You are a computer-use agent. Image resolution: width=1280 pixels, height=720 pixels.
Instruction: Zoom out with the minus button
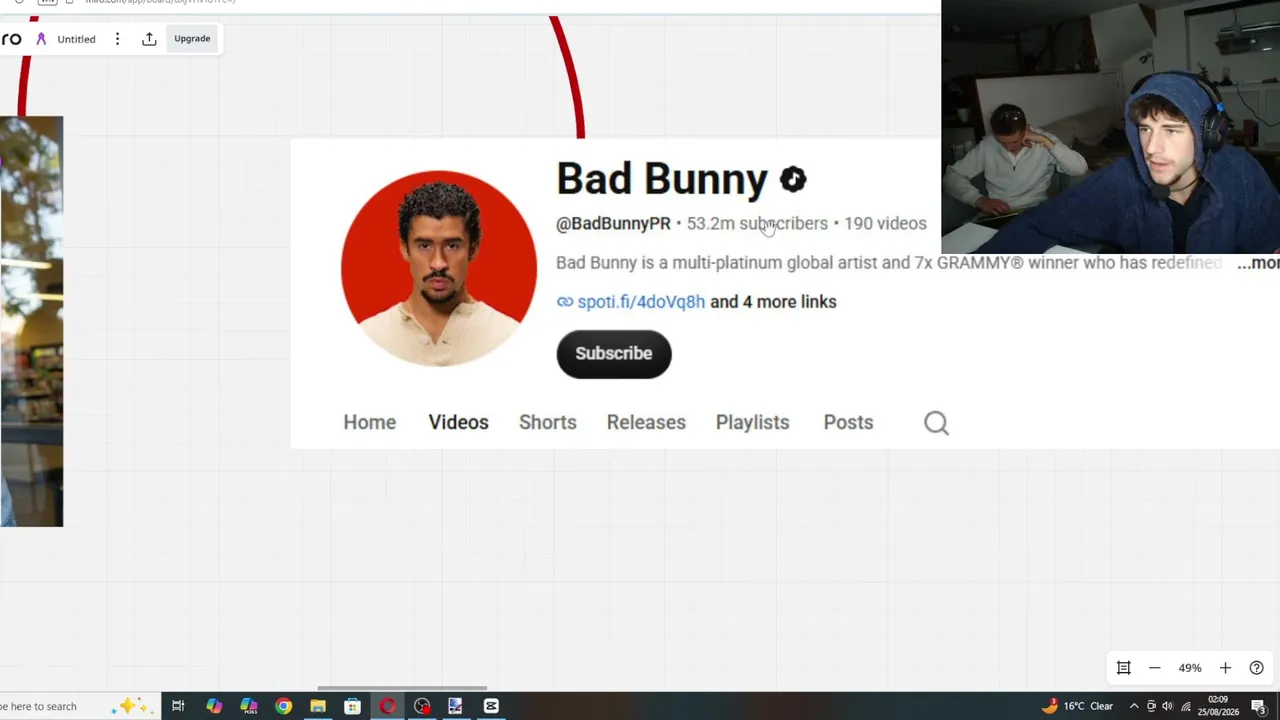click(1154, 668)
